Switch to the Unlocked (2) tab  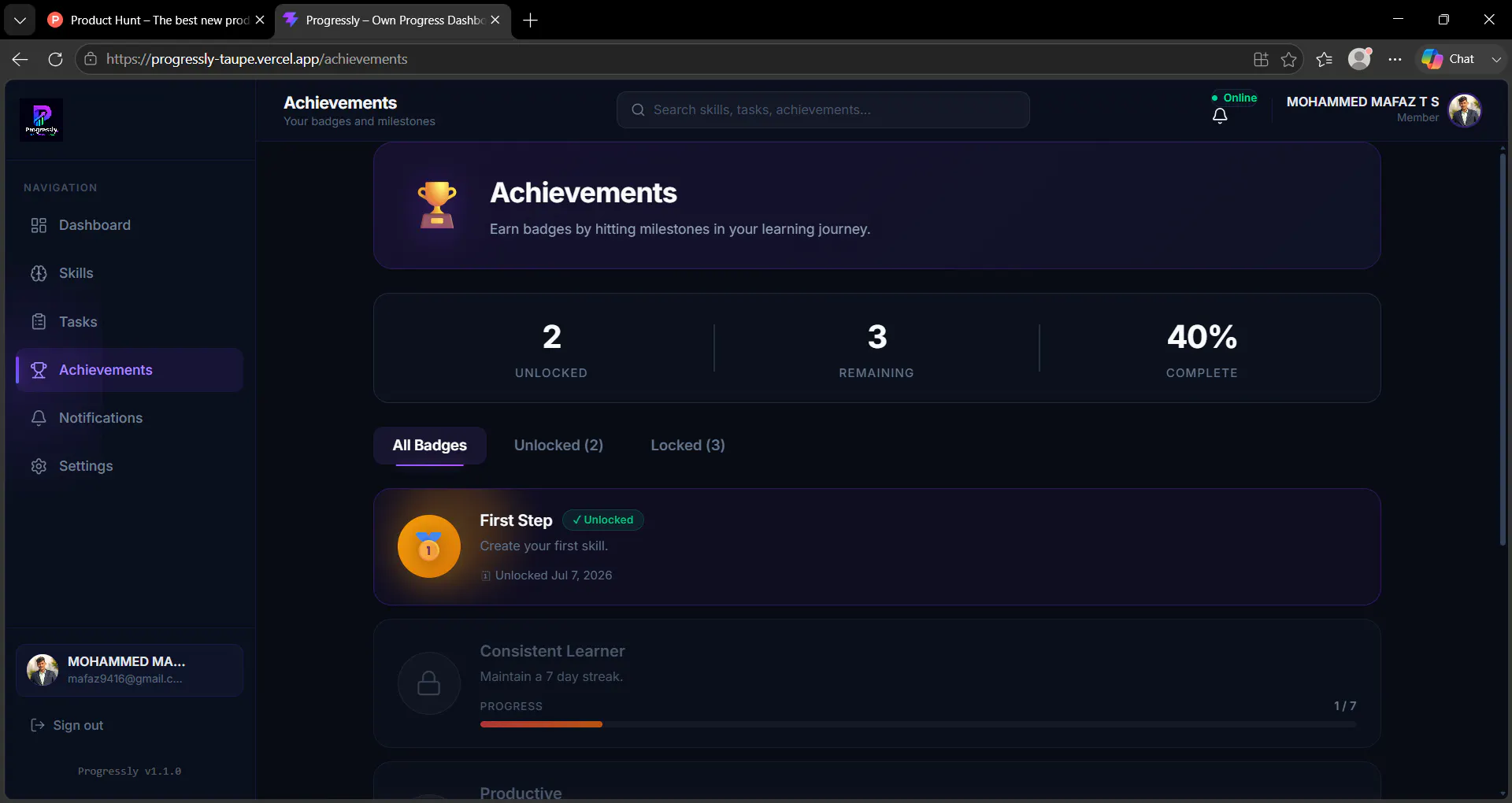click(558, 446)
